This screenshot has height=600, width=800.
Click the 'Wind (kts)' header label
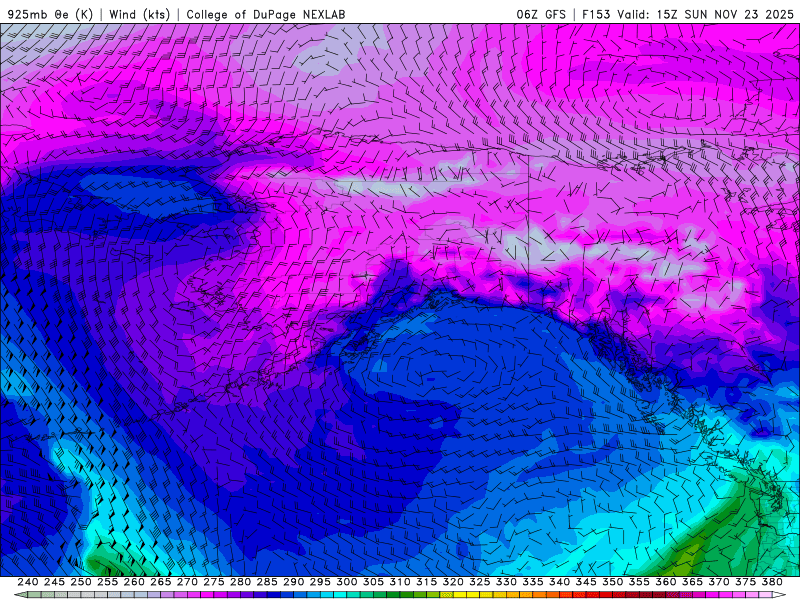click(x=139, y=14)
